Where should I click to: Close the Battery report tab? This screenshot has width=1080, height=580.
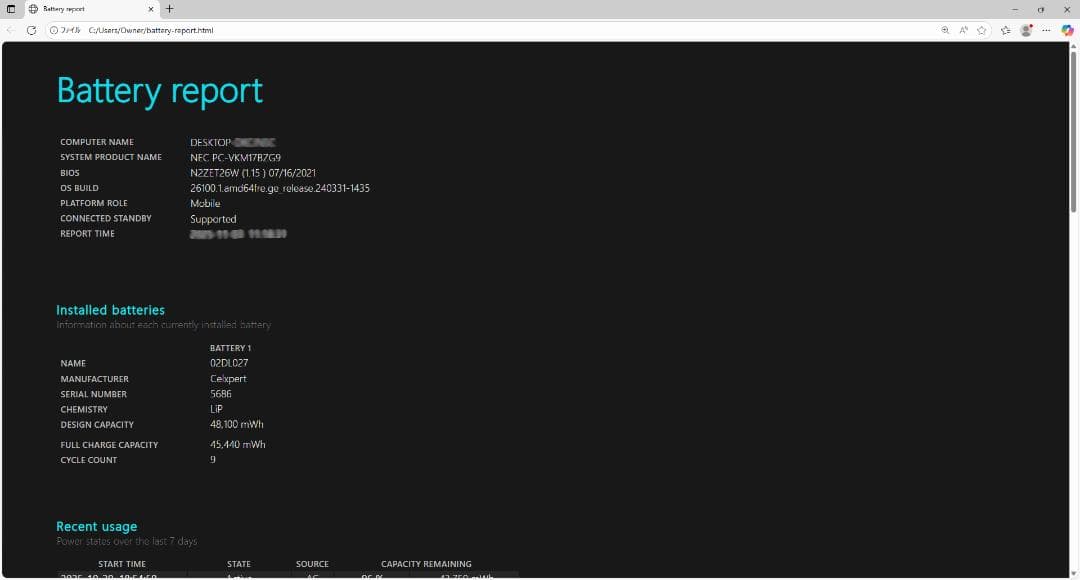[x=151, y=9]
